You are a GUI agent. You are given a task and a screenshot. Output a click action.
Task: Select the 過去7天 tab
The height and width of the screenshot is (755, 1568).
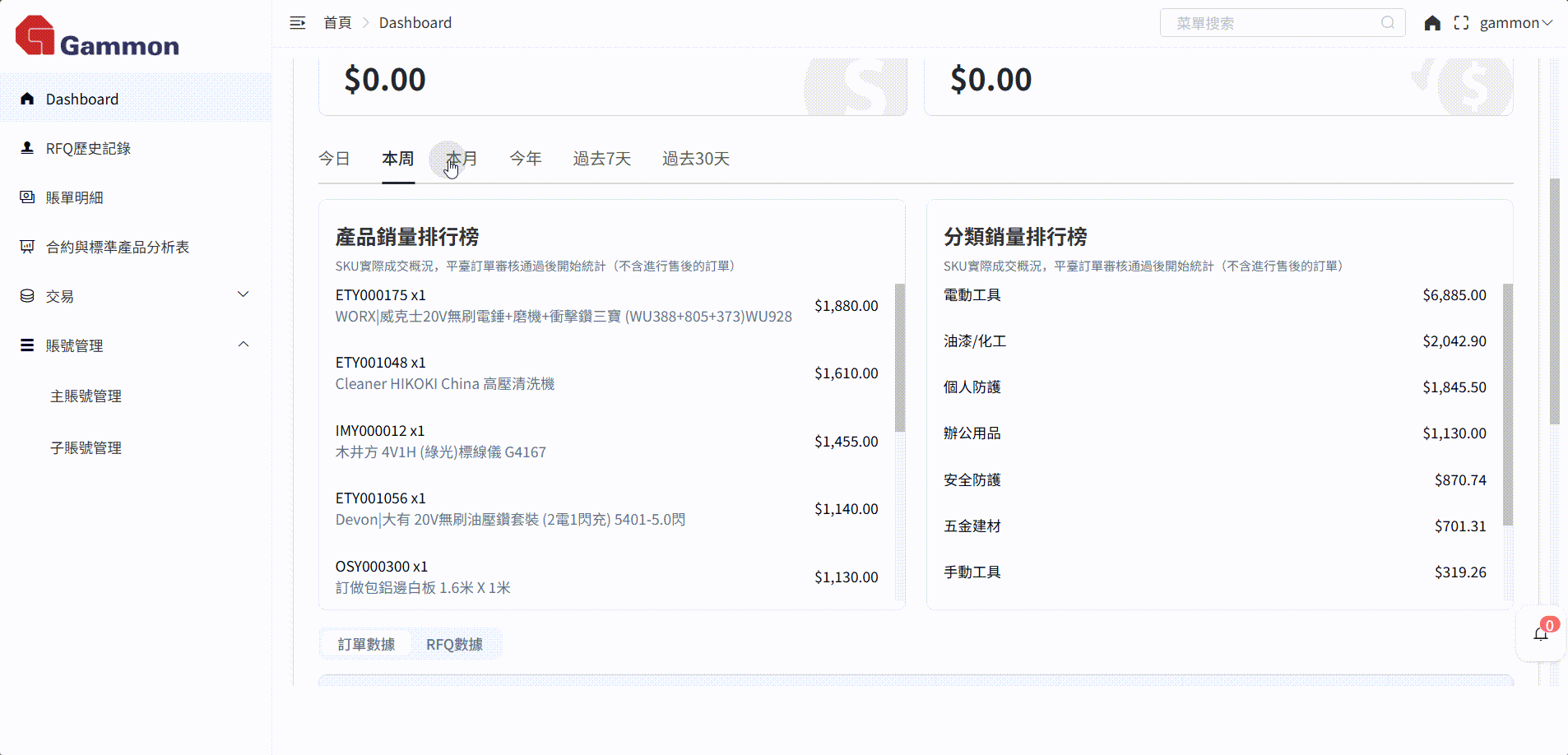[601, 159]
